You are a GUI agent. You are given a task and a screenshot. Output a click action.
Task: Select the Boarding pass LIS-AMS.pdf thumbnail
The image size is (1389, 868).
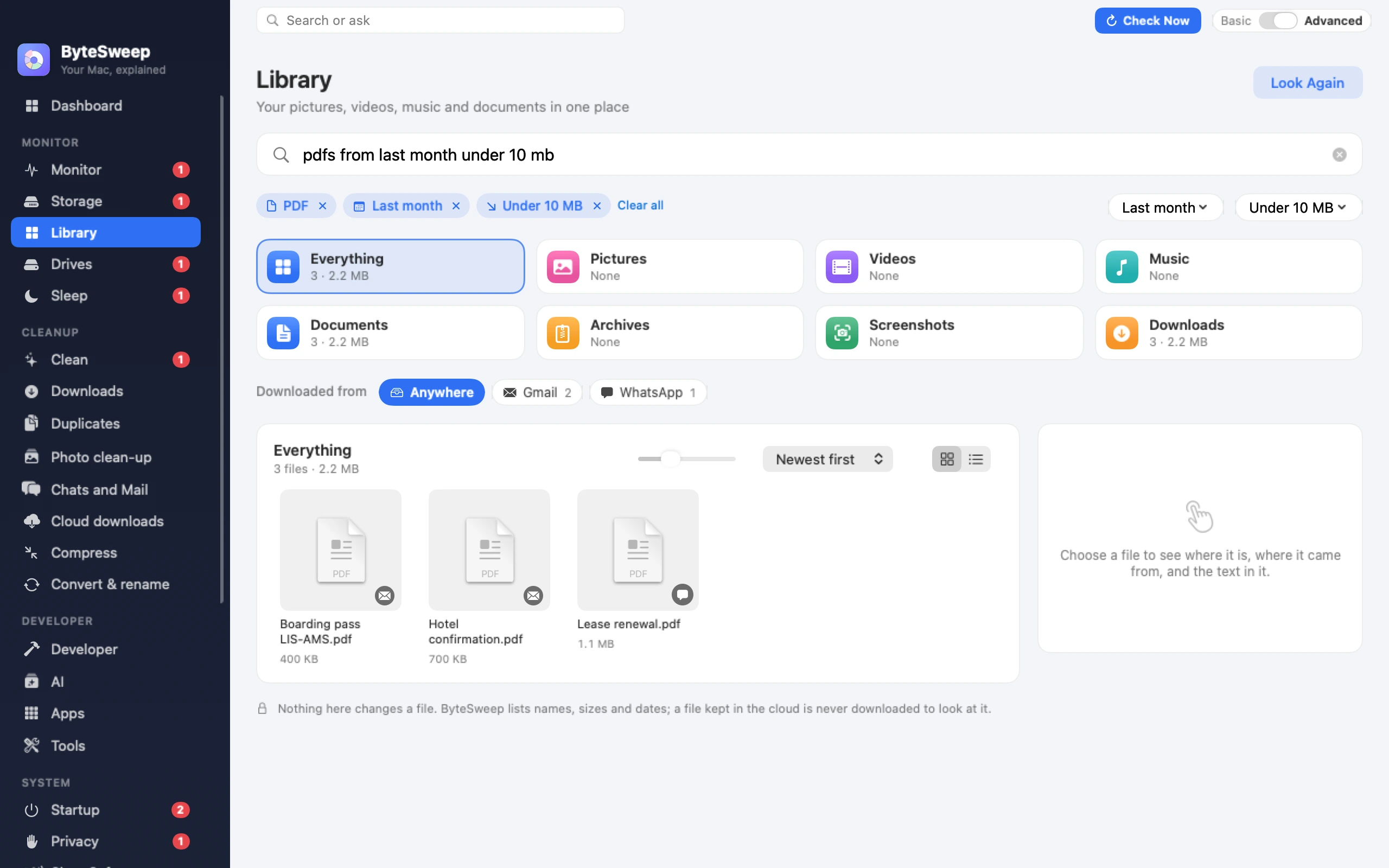[340, 550]
